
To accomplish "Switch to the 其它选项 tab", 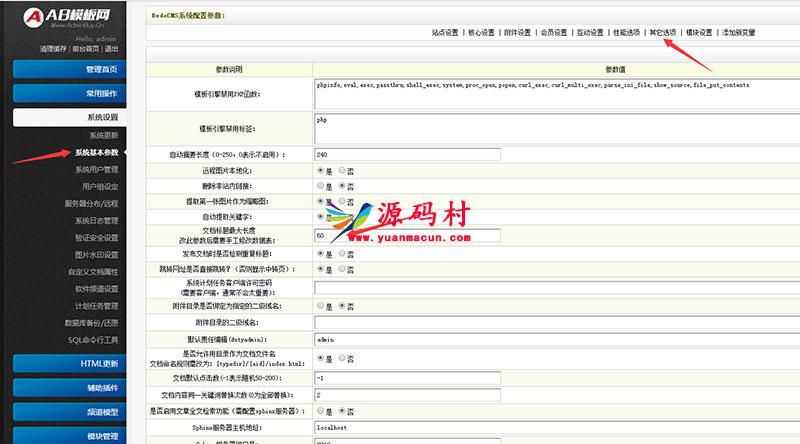I will pos(662,32).
